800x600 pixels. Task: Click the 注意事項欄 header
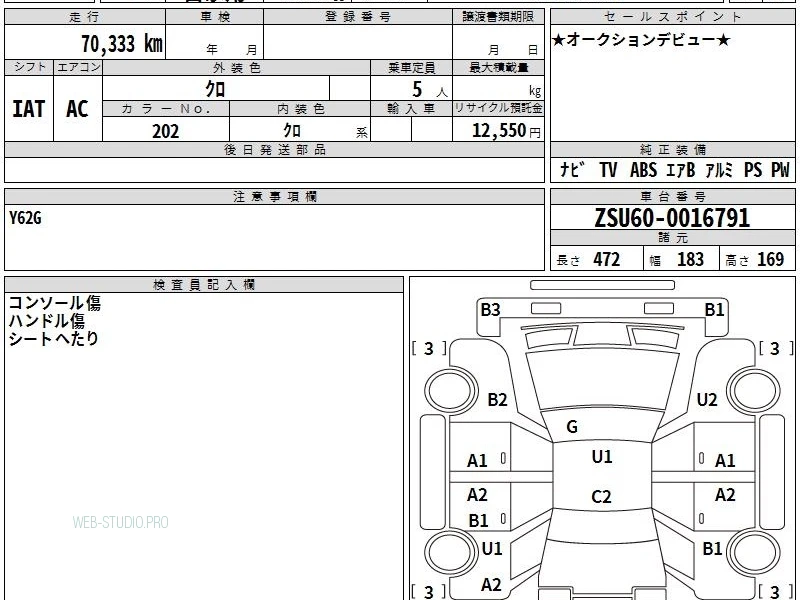(274, 196)
